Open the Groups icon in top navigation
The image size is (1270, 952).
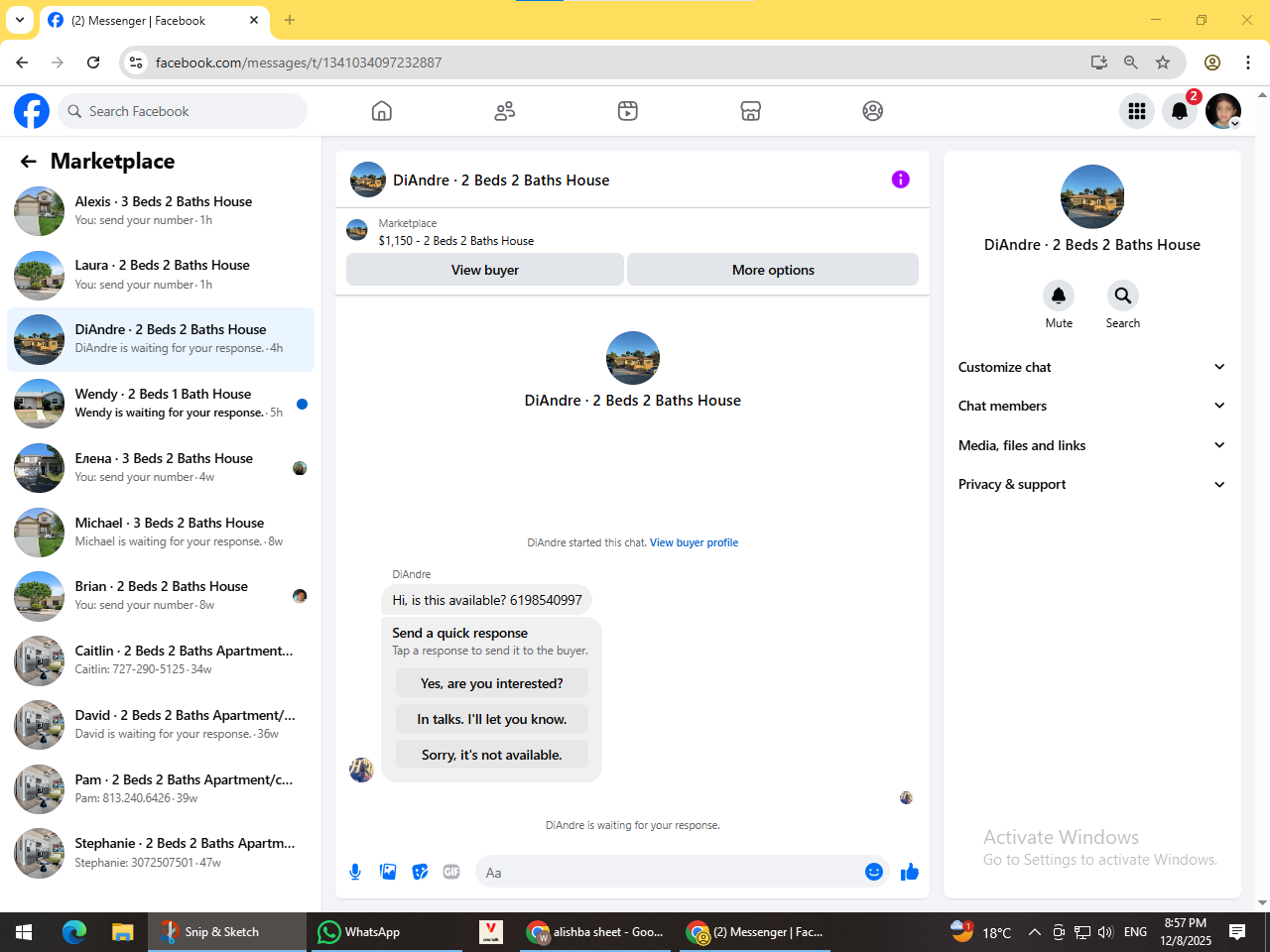pyautogui.click(x=873, y=111)
